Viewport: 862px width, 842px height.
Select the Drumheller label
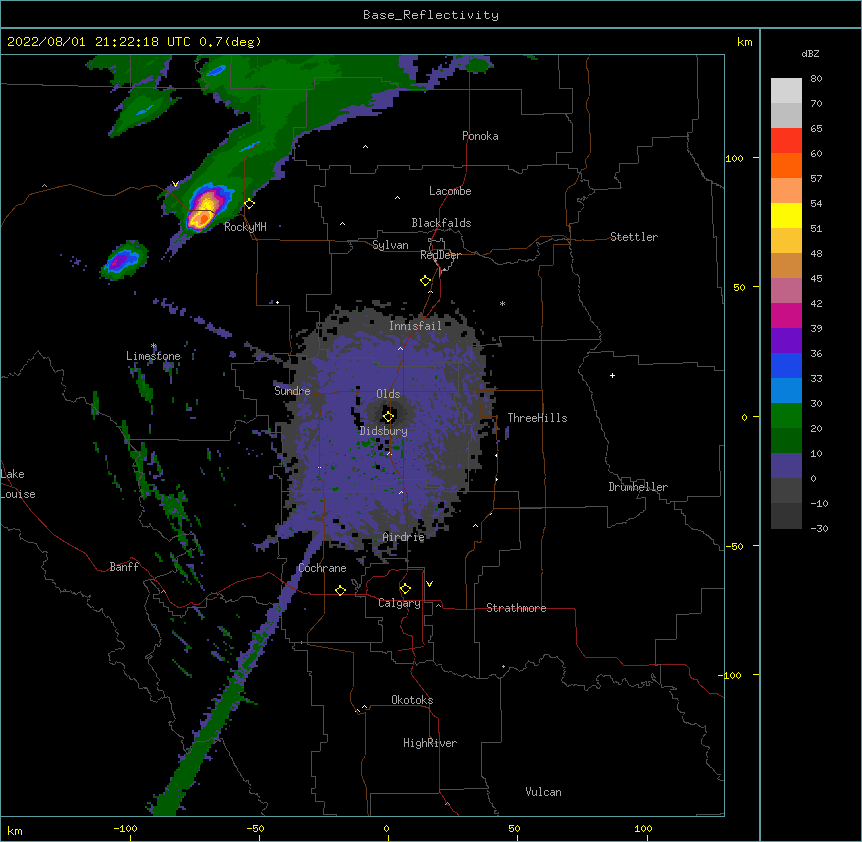coord(638,487)
